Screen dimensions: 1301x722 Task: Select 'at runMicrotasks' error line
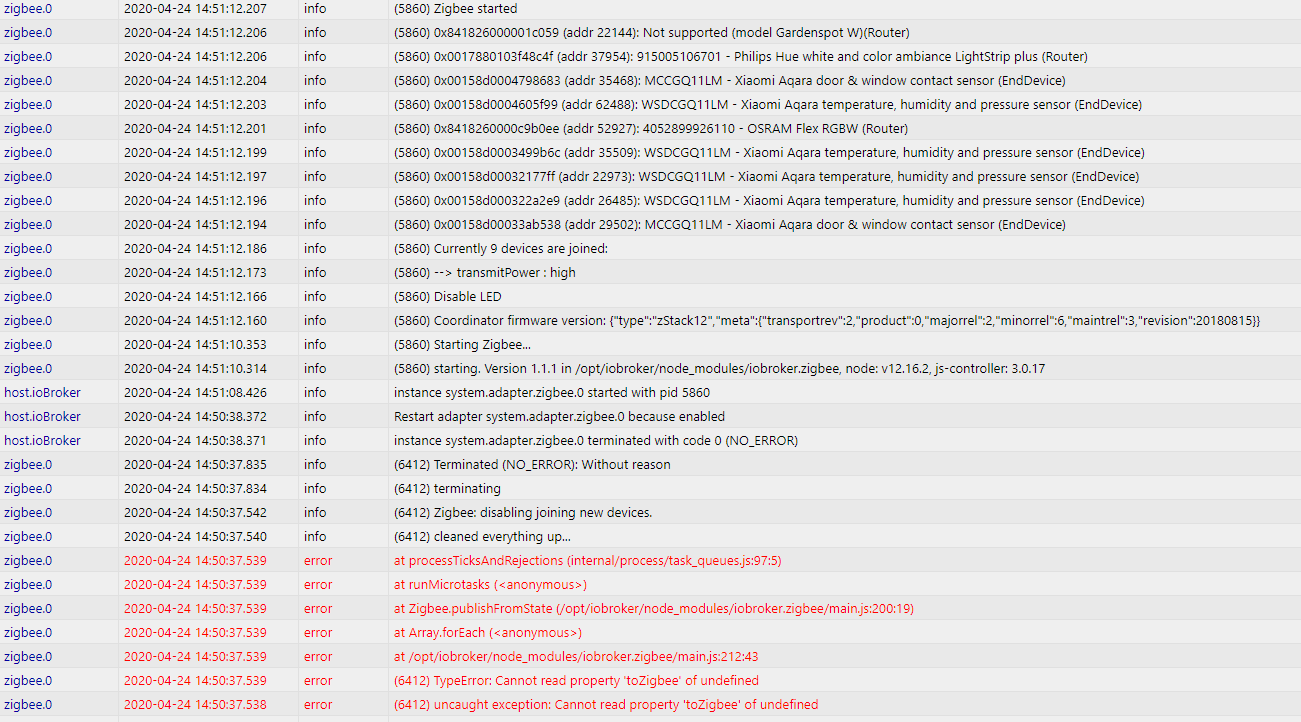[490, 585]
